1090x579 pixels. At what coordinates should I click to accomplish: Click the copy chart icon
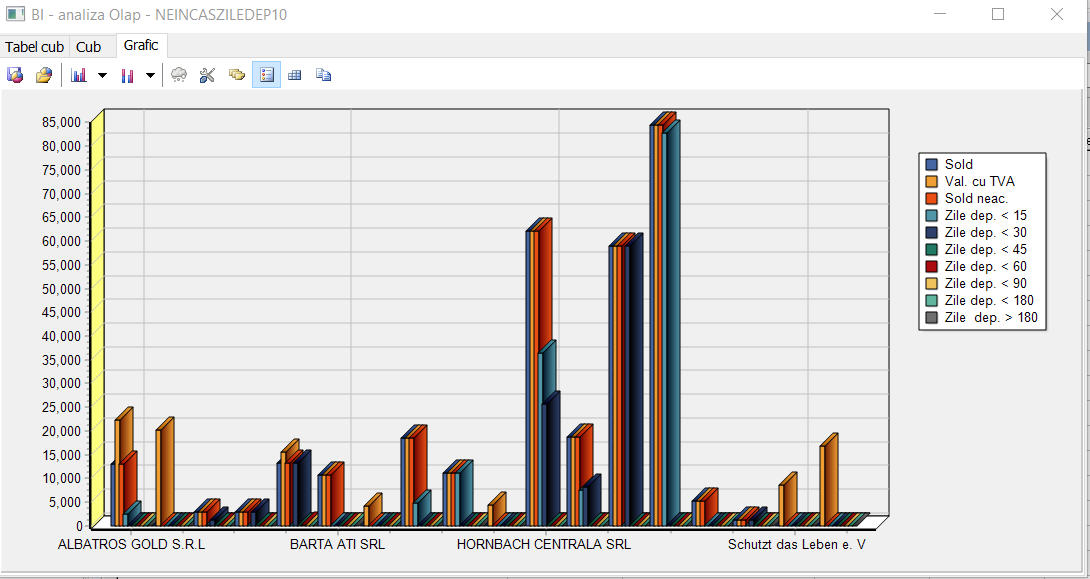click(323, 75)
